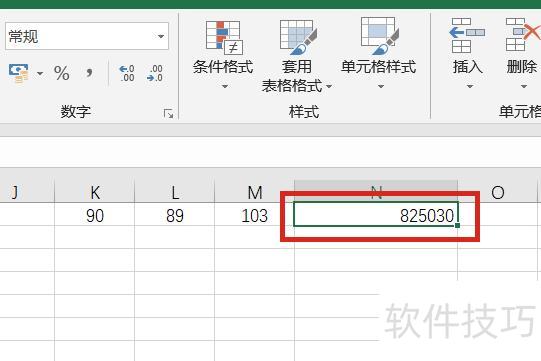Select cell containing 90
The width and height of the screenshot is (541, 361).
[x=95, y=215]
